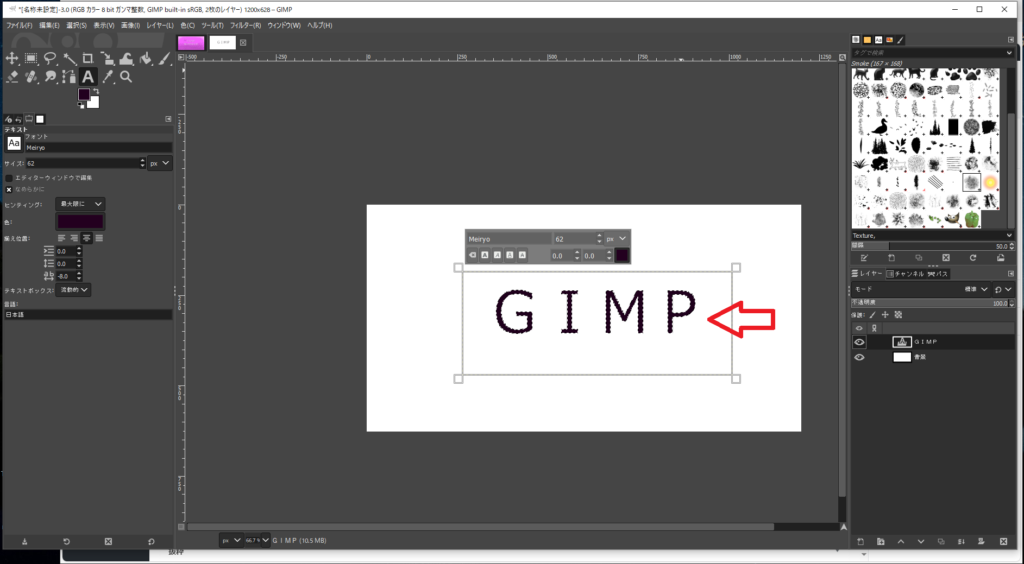Create a new layer with the new layer icon
The image size is (1024, 564).
click(x=860, y=541)
